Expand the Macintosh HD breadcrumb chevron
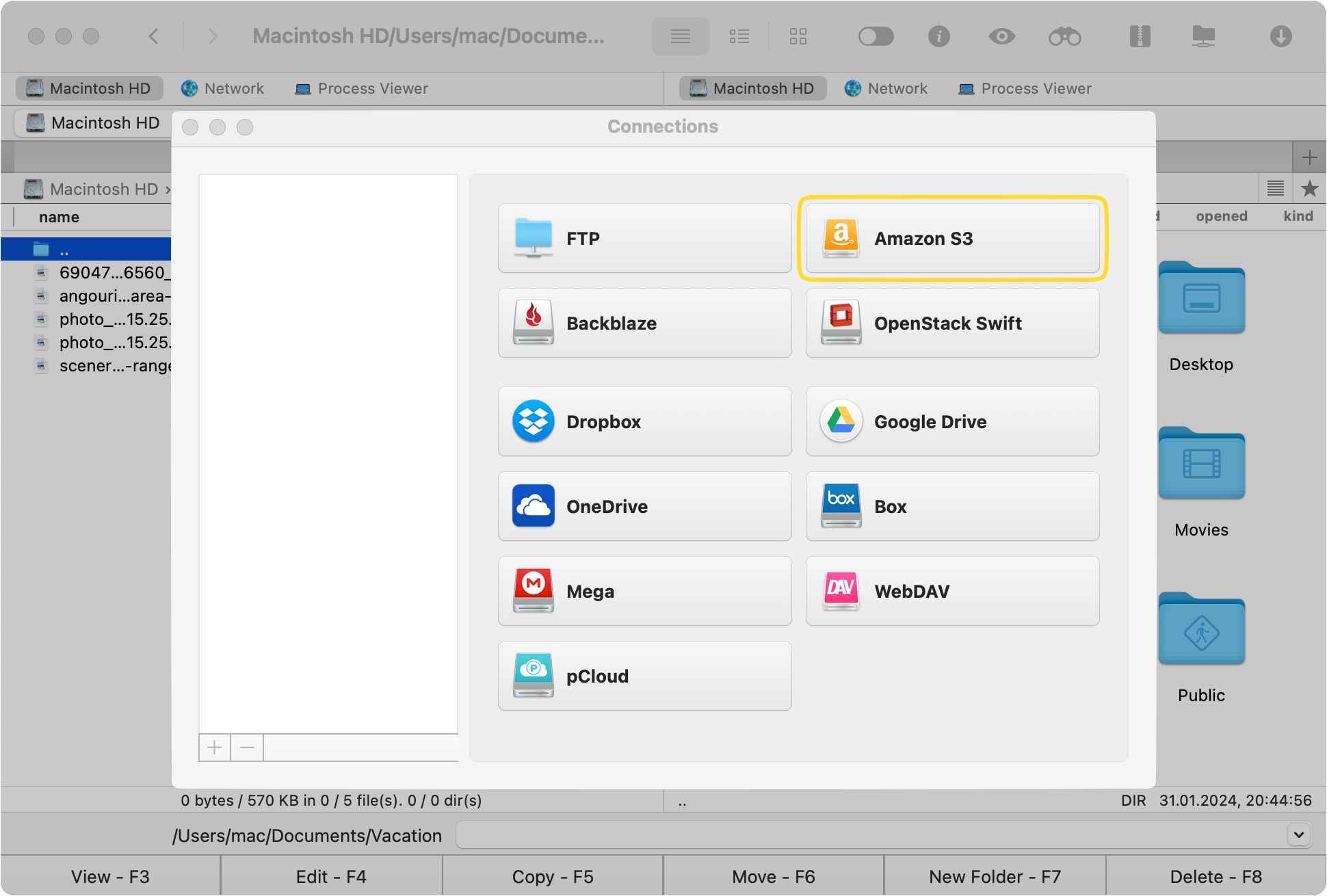 pos(168,189)
